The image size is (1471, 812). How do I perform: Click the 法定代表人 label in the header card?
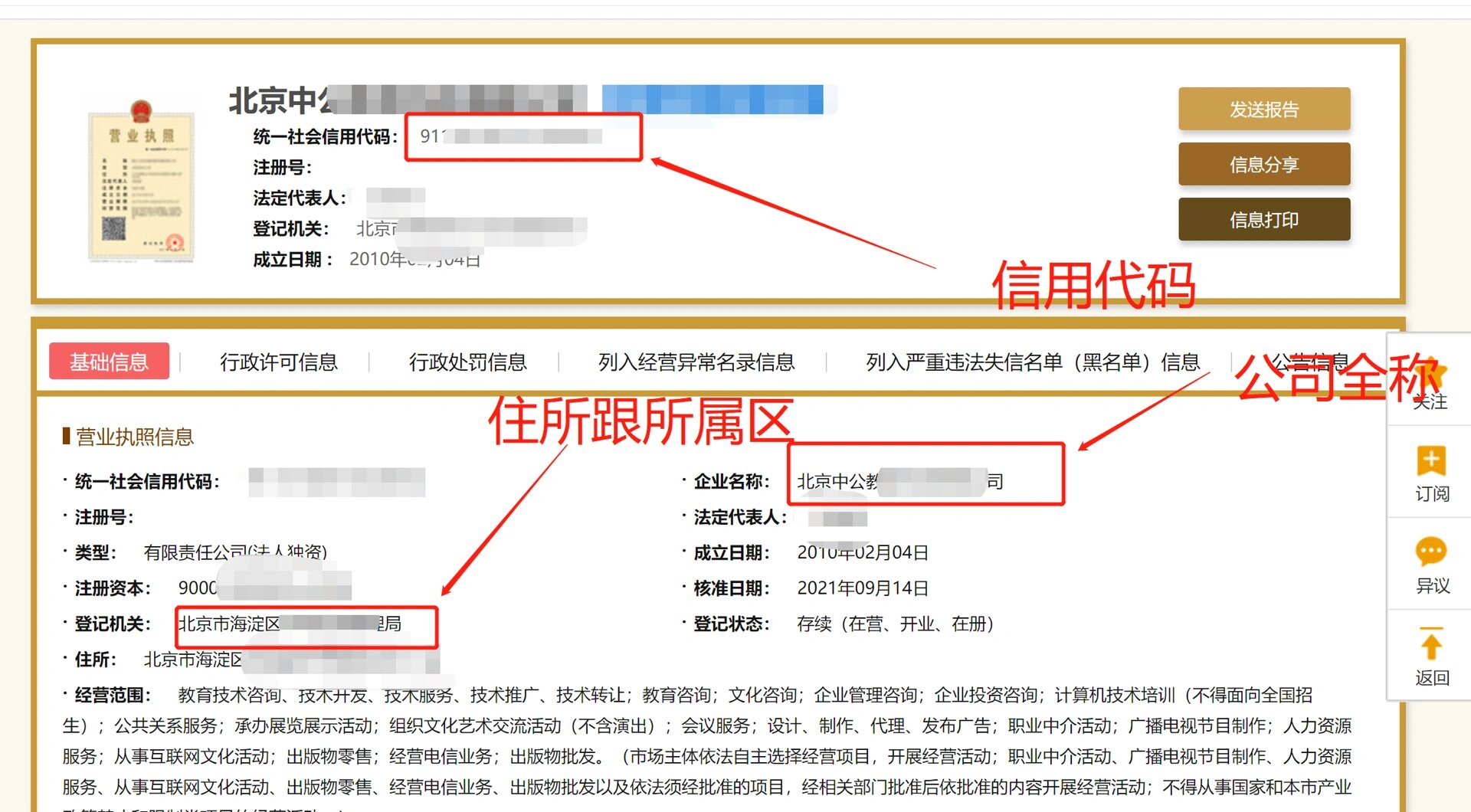(x=300, y=198)
